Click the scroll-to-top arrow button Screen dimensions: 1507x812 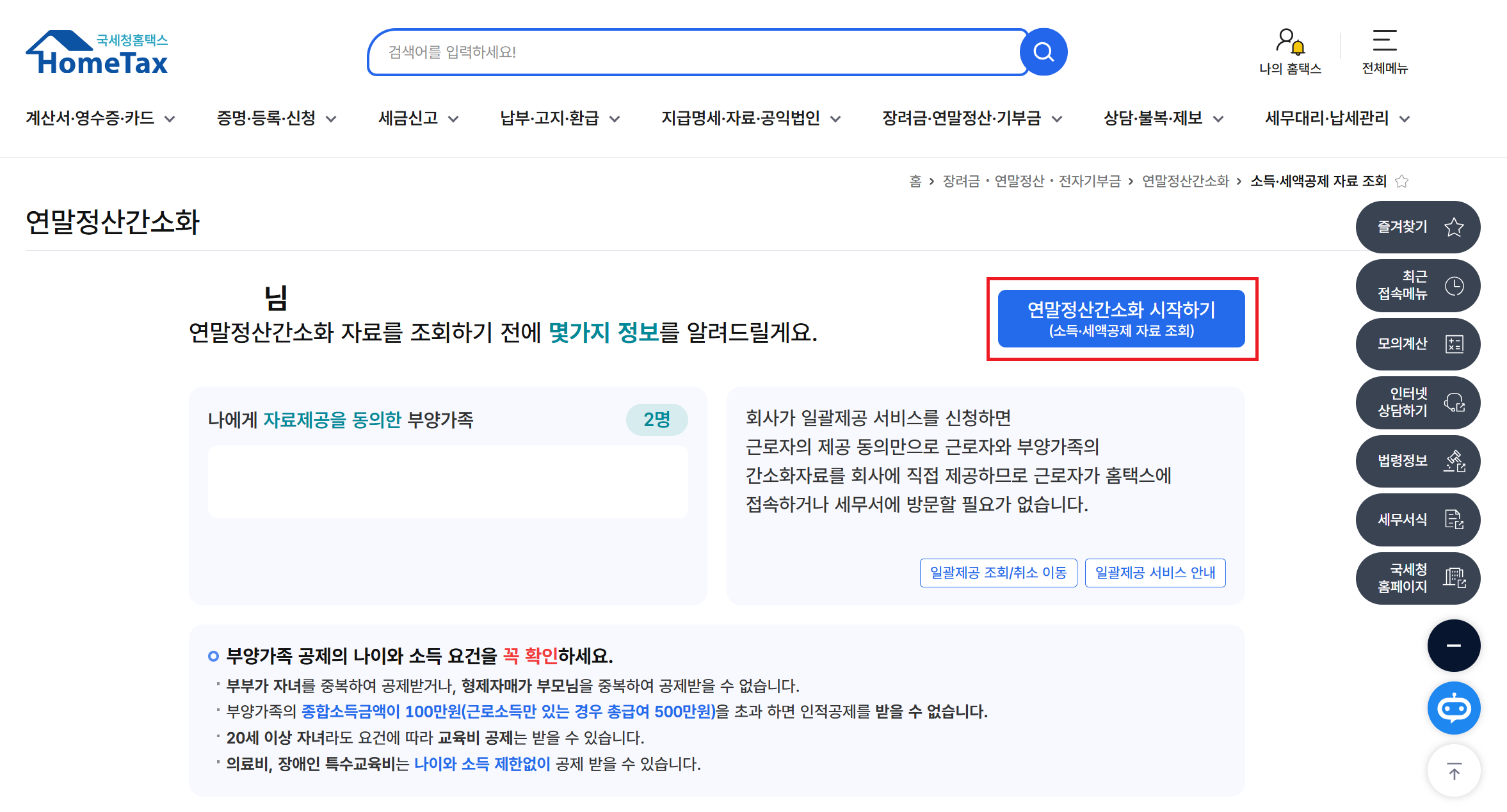[1454, 770]
